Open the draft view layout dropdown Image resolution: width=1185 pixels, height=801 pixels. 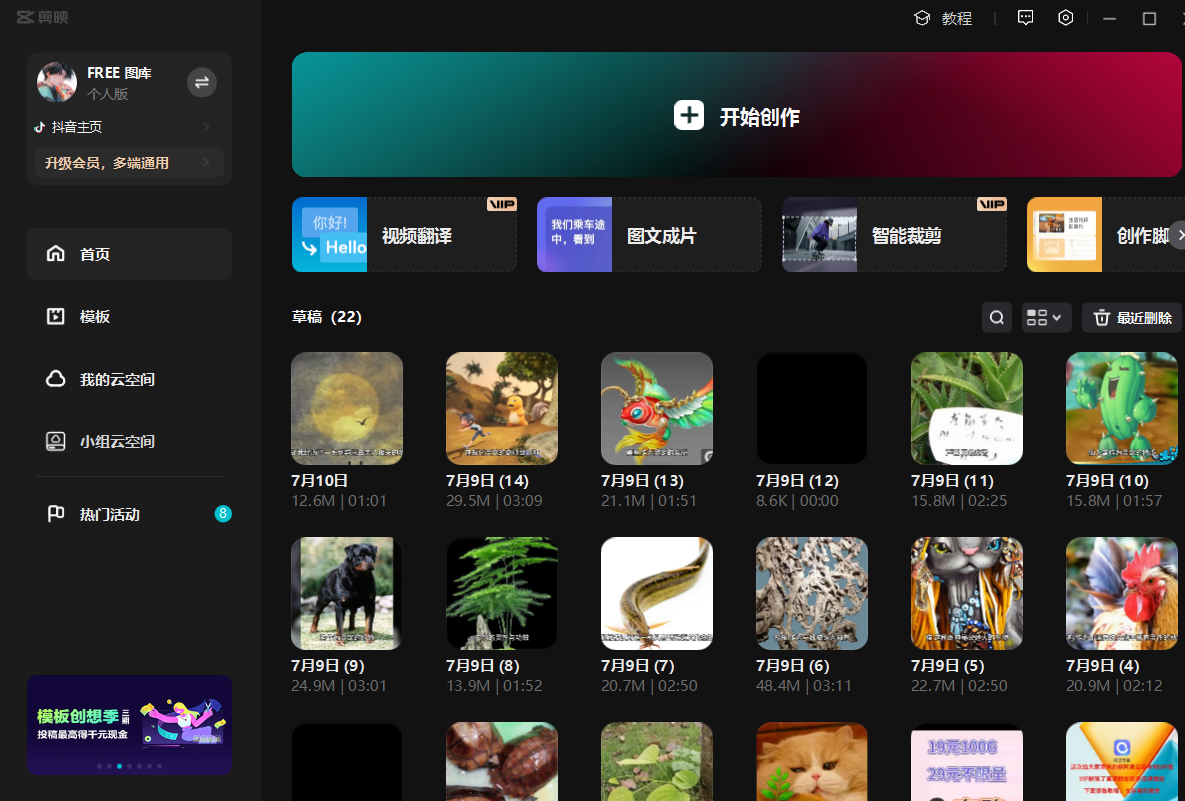tap(1046, 318)
